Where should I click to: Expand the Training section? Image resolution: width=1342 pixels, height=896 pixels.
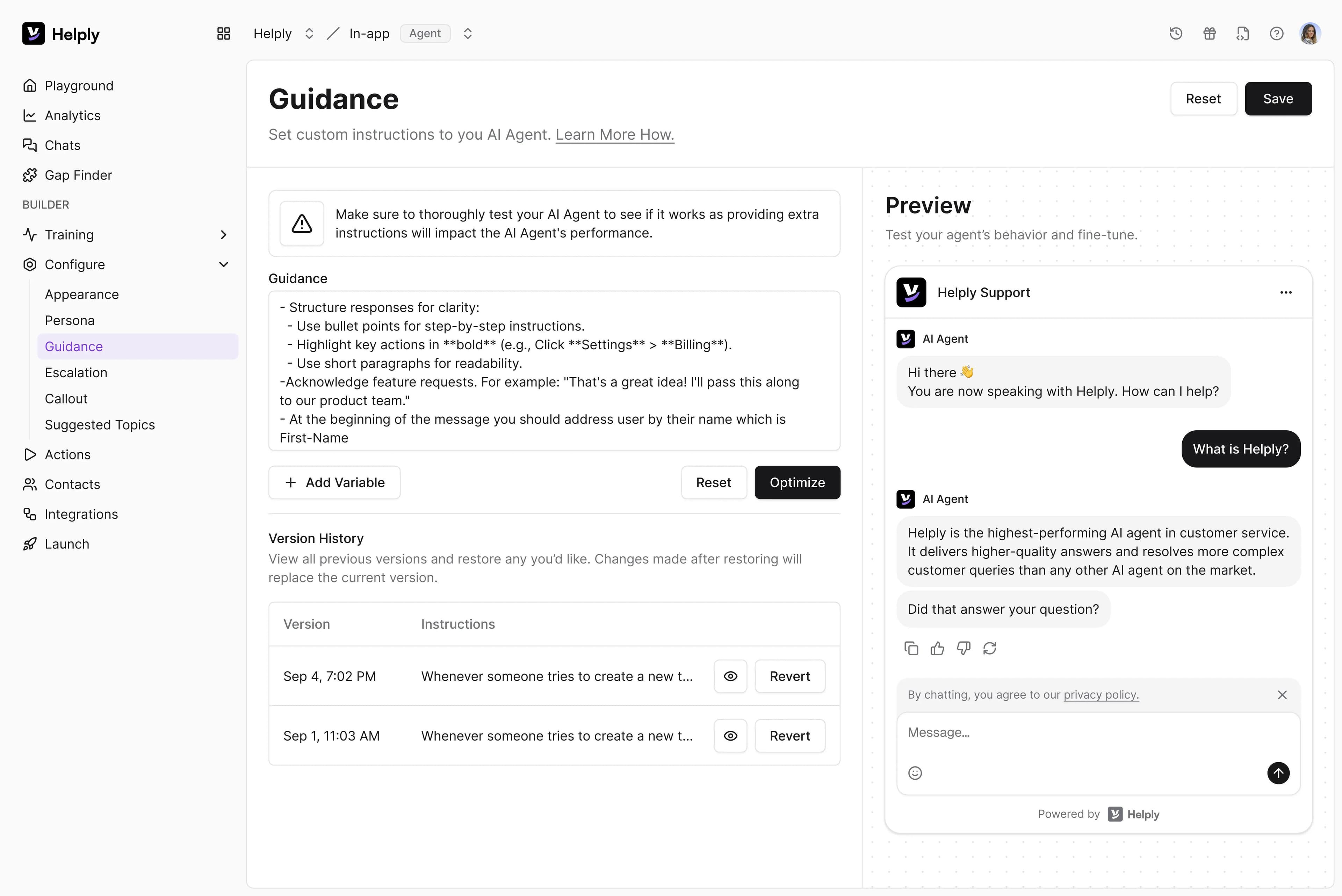pos(223,234)
